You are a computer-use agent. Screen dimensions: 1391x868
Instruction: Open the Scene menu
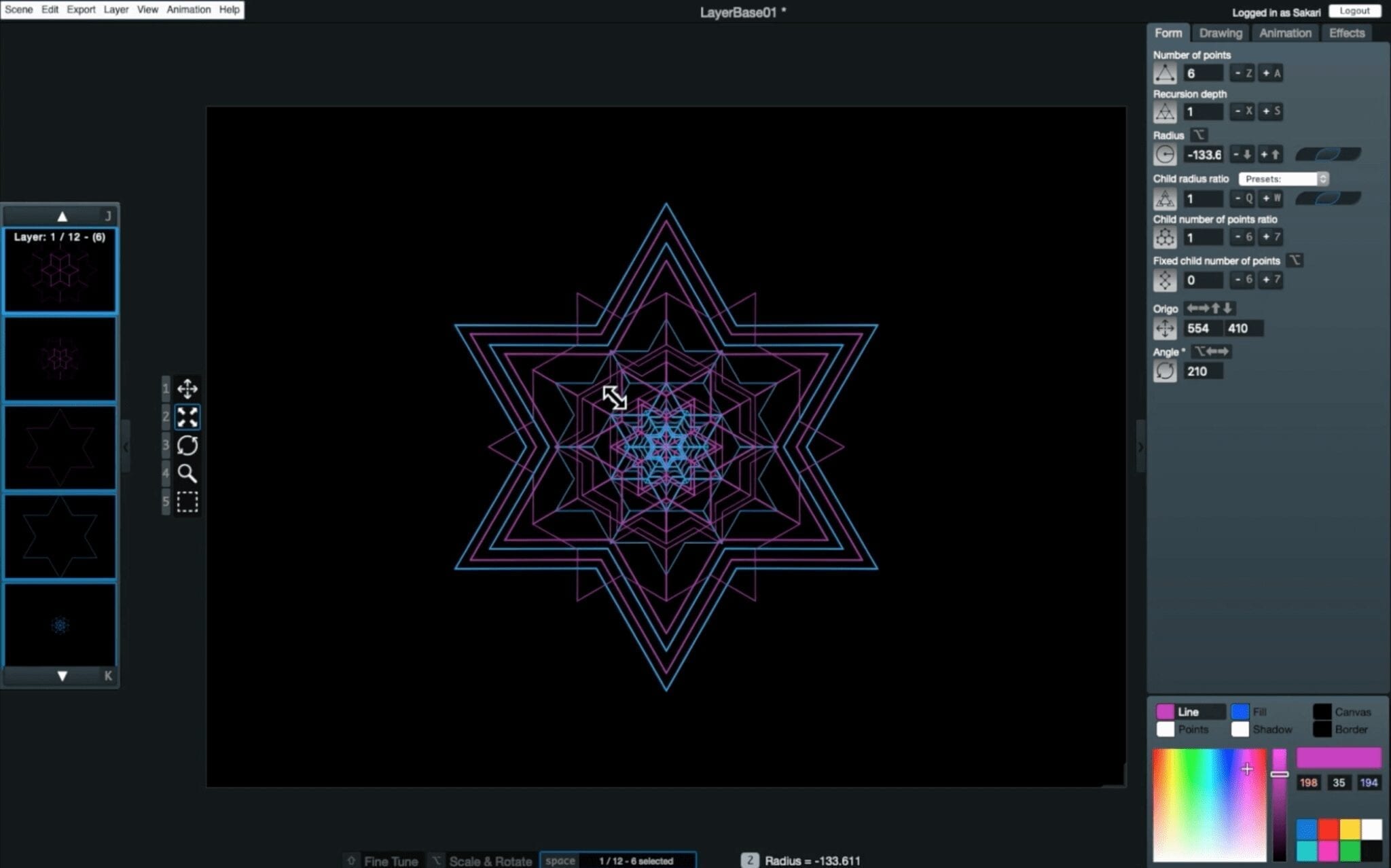[19, 9]
